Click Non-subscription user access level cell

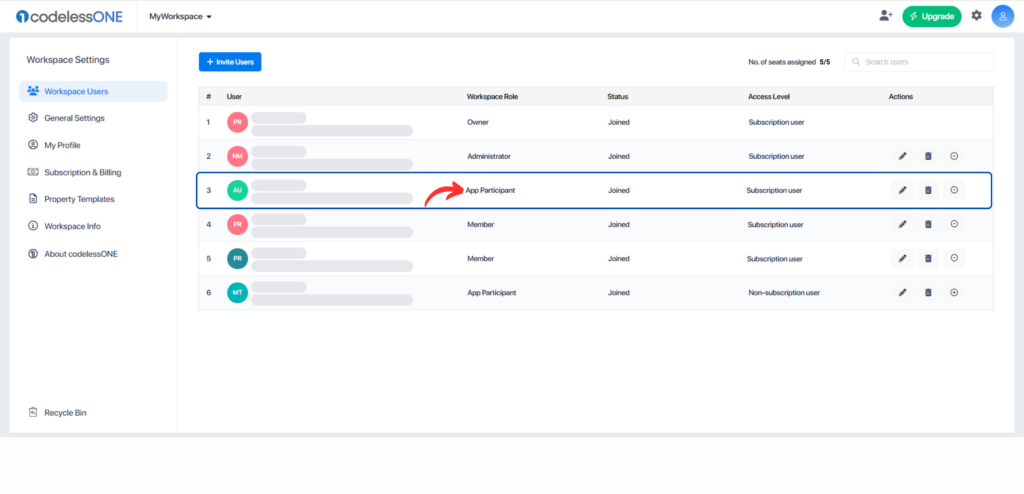(x=784, y=293)
